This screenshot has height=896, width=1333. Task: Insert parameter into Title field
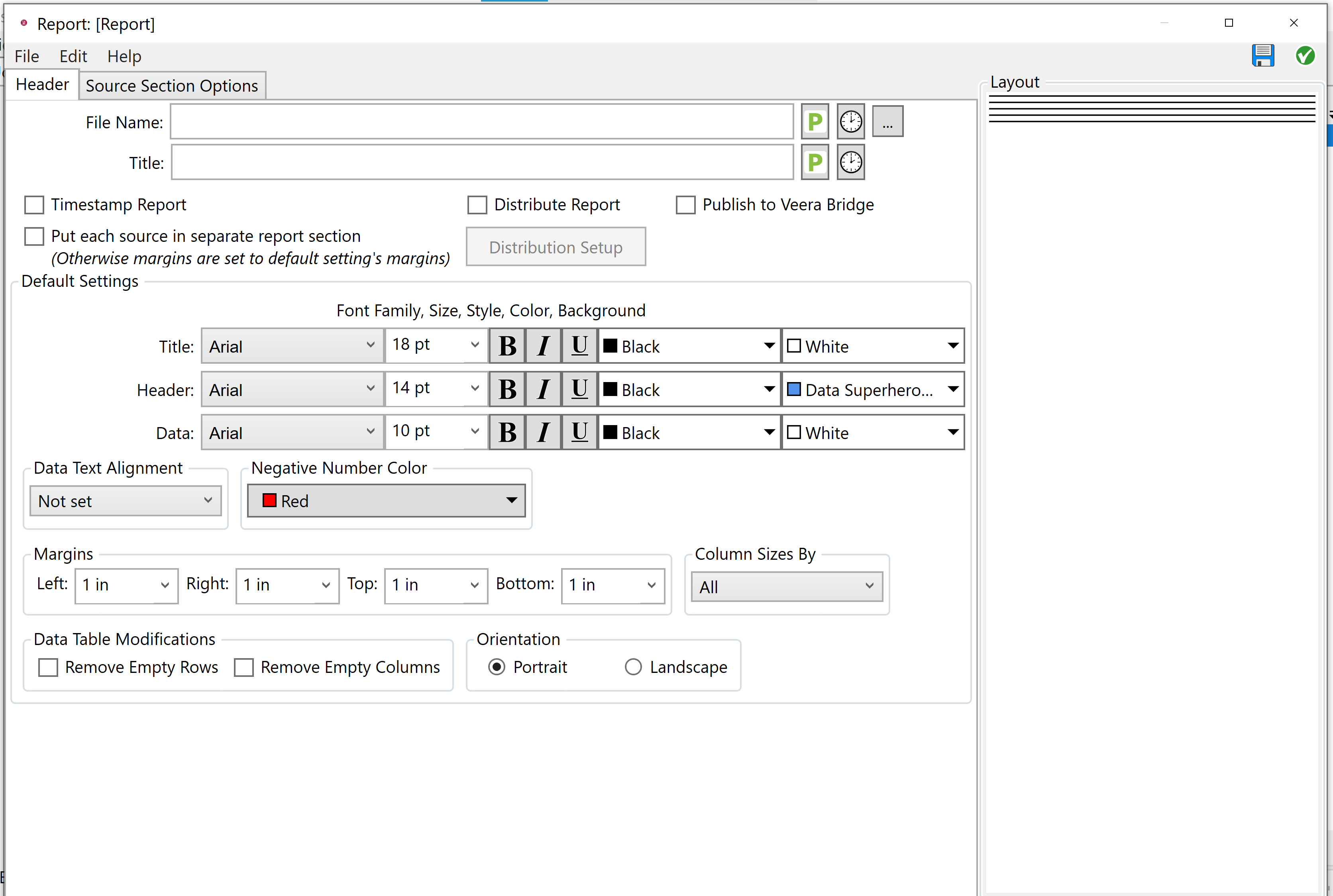[815, 162]
